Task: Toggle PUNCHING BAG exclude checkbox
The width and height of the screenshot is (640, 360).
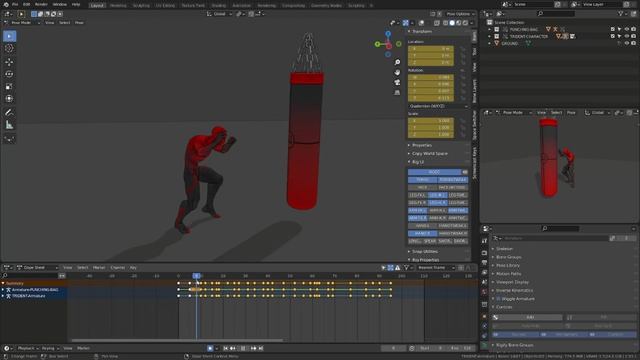Action: pos(613,29)
